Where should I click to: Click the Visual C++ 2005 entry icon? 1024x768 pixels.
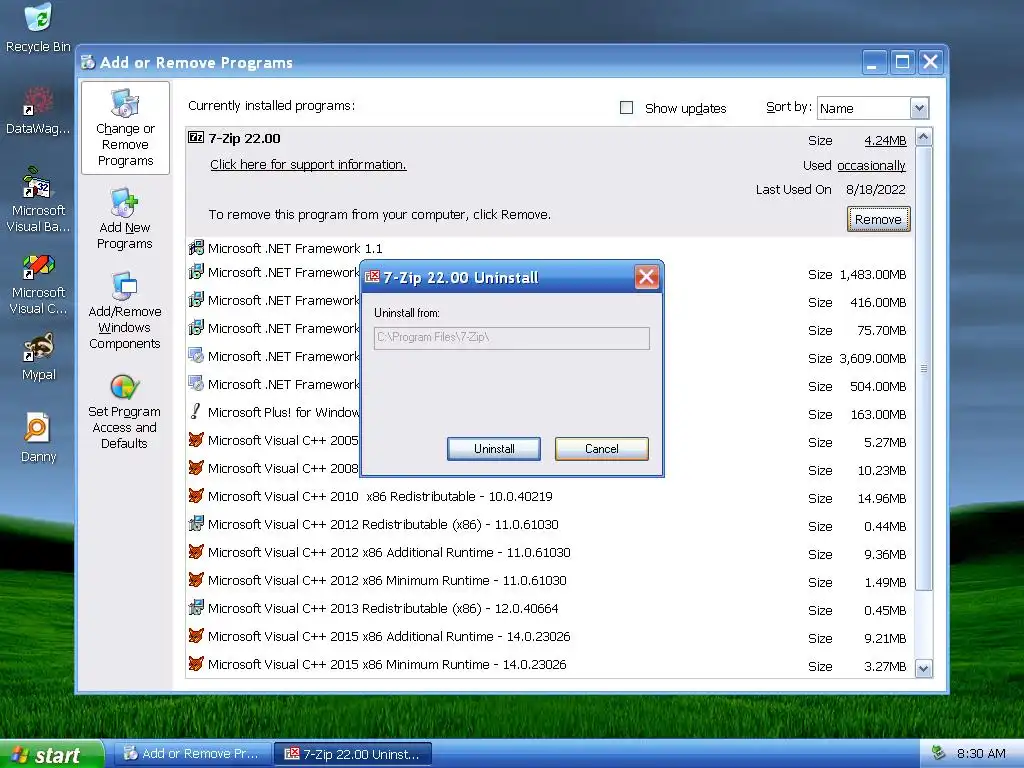[196, 440]
